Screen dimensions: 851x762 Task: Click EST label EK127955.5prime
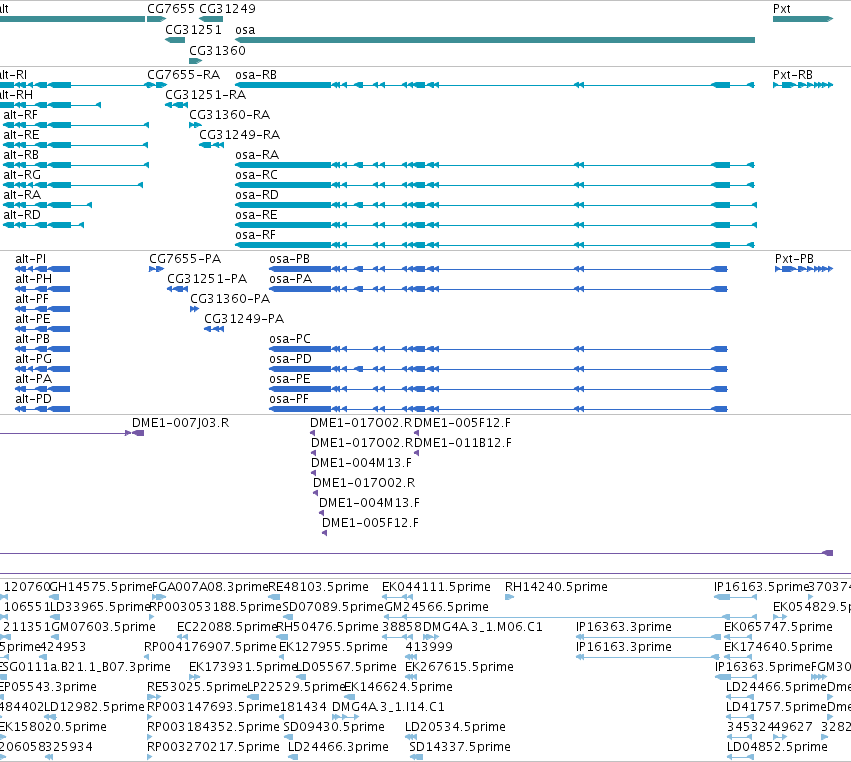[333, 647]
